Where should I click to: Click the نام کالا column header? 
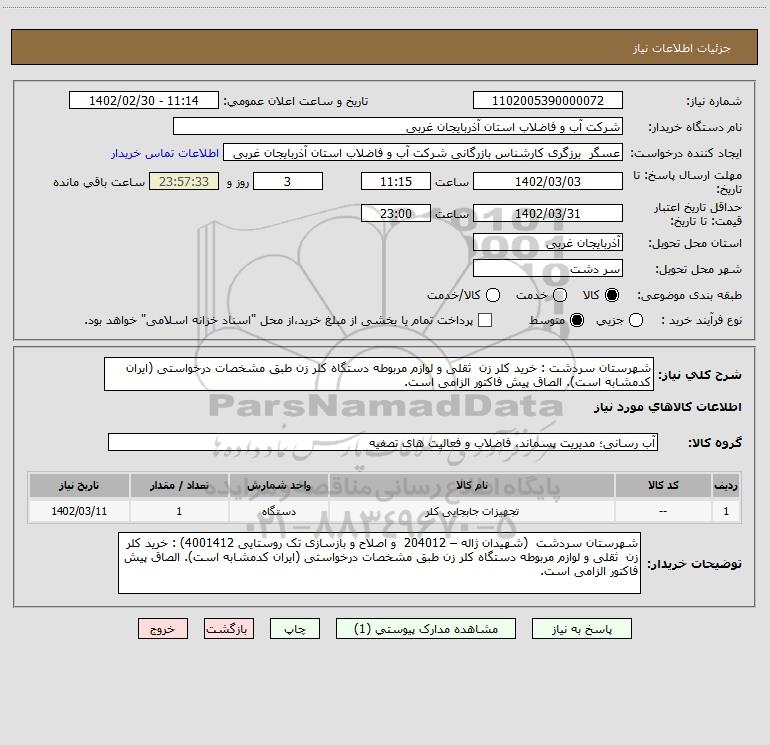(472, 486)
